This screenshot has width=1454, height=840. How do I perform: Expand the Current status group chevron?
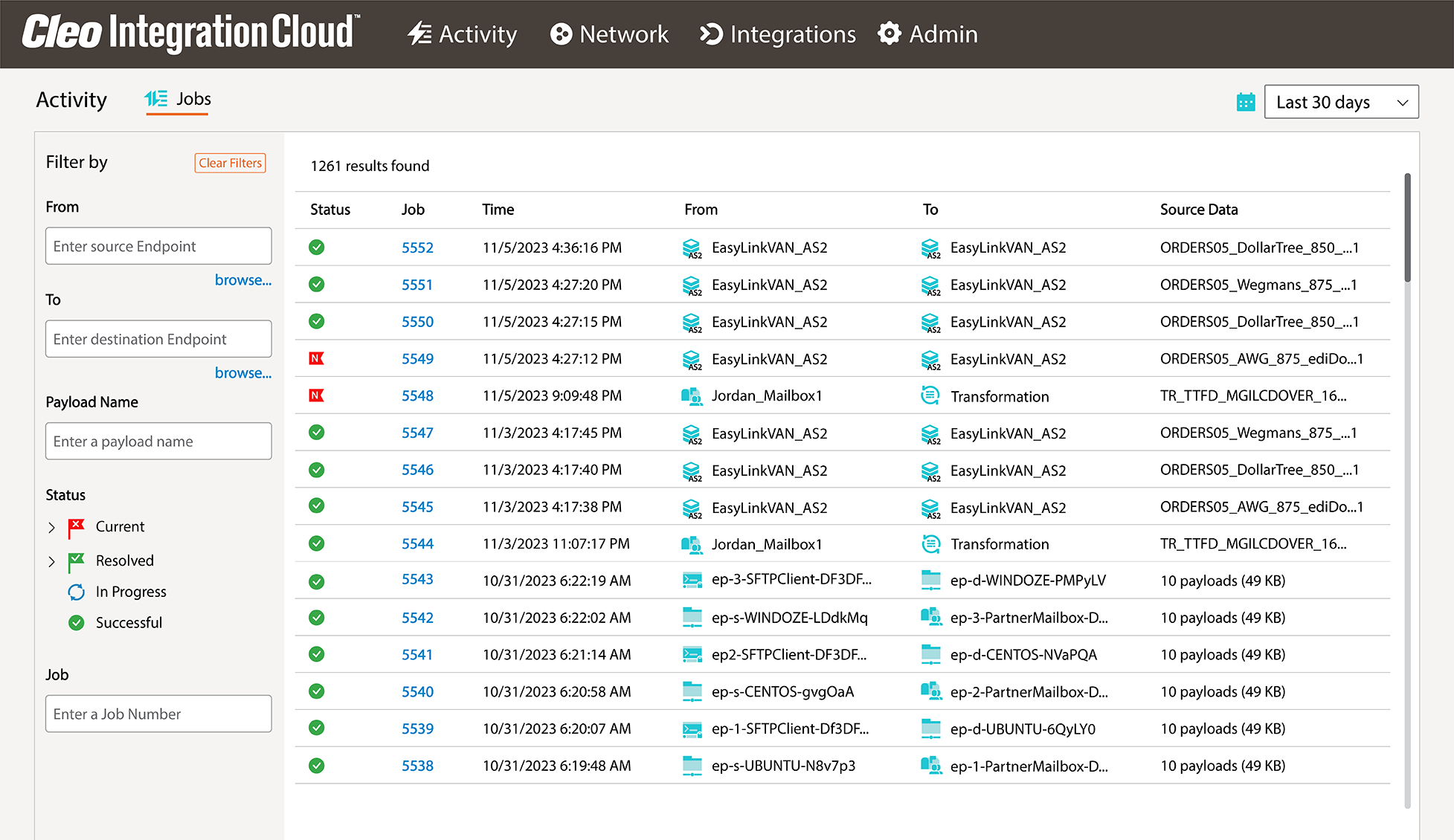51,527
